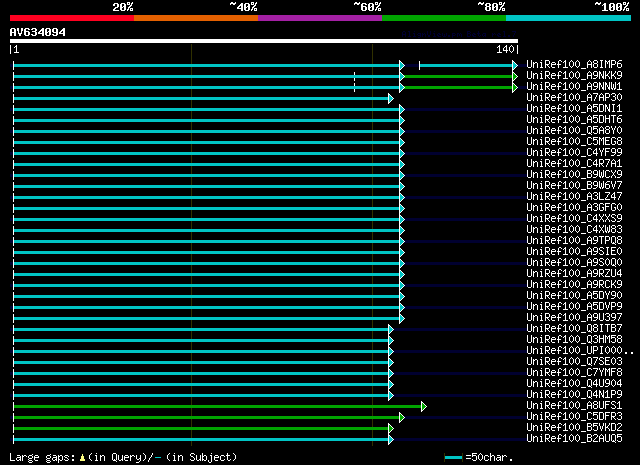This screenshot has width=640, height=465.
Task: Click the start position 1 label
Action: 16,49
